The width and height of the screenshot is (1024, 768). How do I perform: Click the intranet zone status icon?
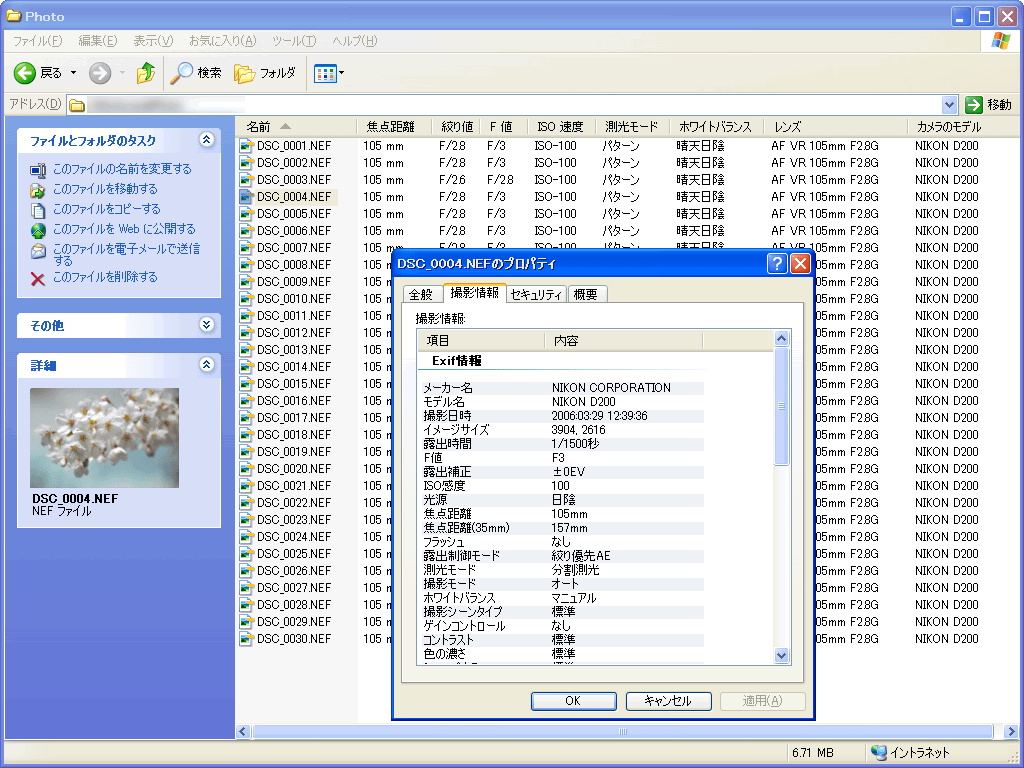pyautogui.click(x=879, y=752)
